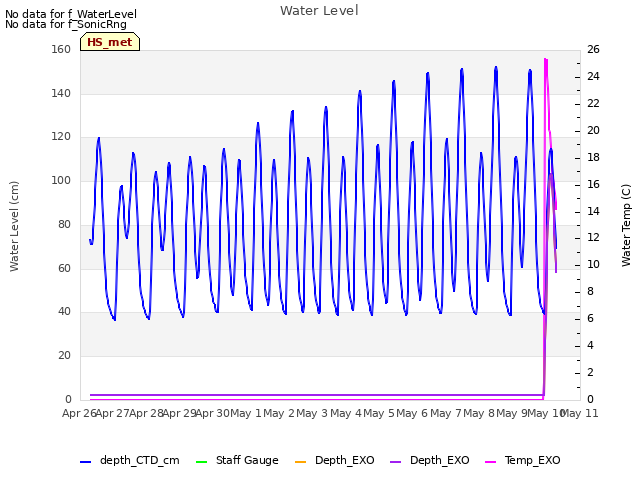640x480 pixels.
Task: Click the May 6 date label
Action: click(412, 413)
